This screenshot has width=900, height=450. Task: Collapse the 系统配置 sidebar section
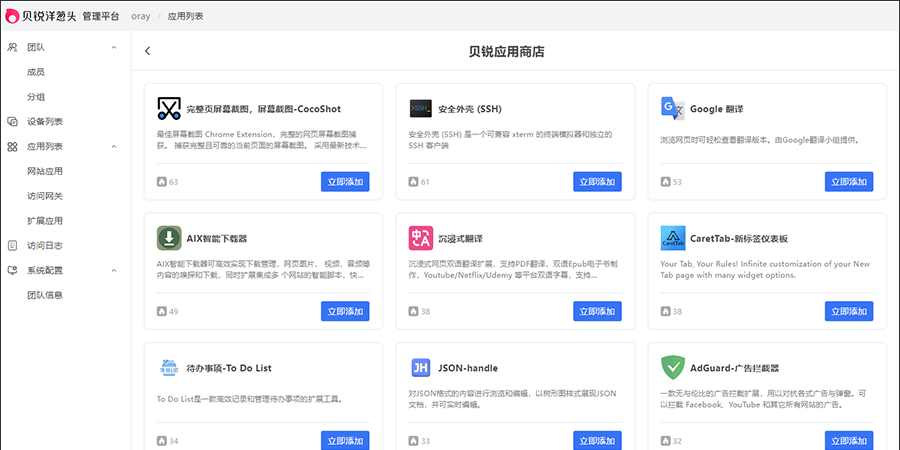[114, 270]
